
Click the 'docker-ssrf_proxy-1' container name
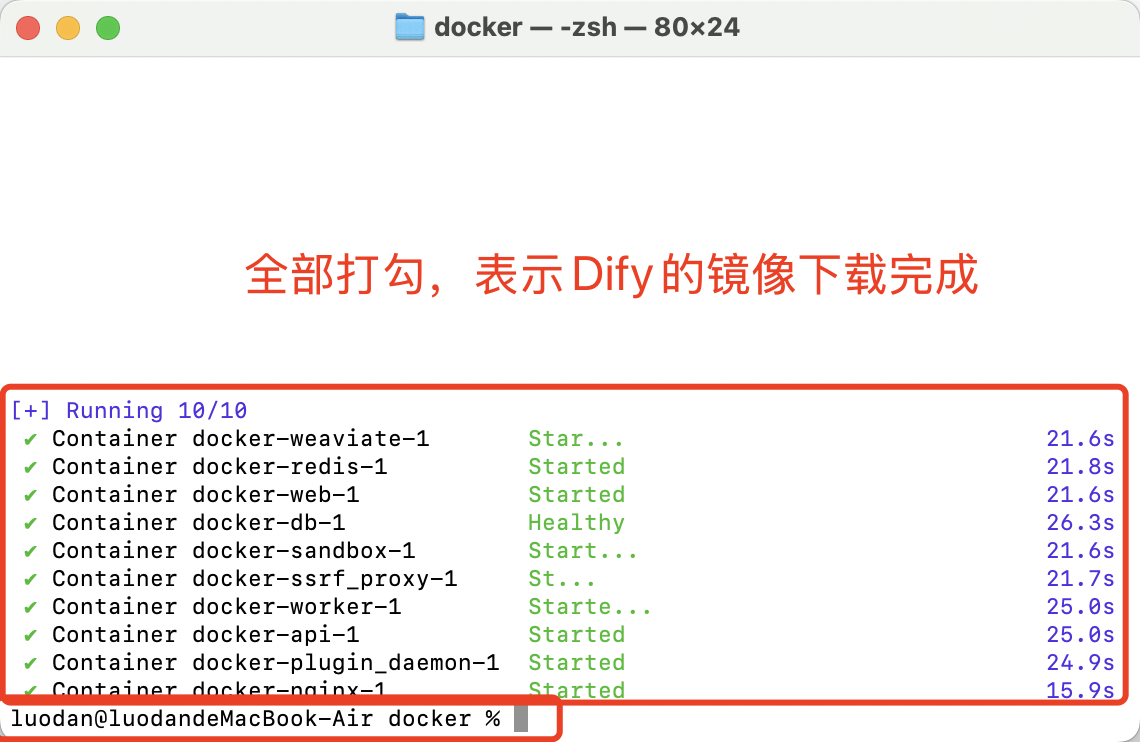tap(325, 579)
